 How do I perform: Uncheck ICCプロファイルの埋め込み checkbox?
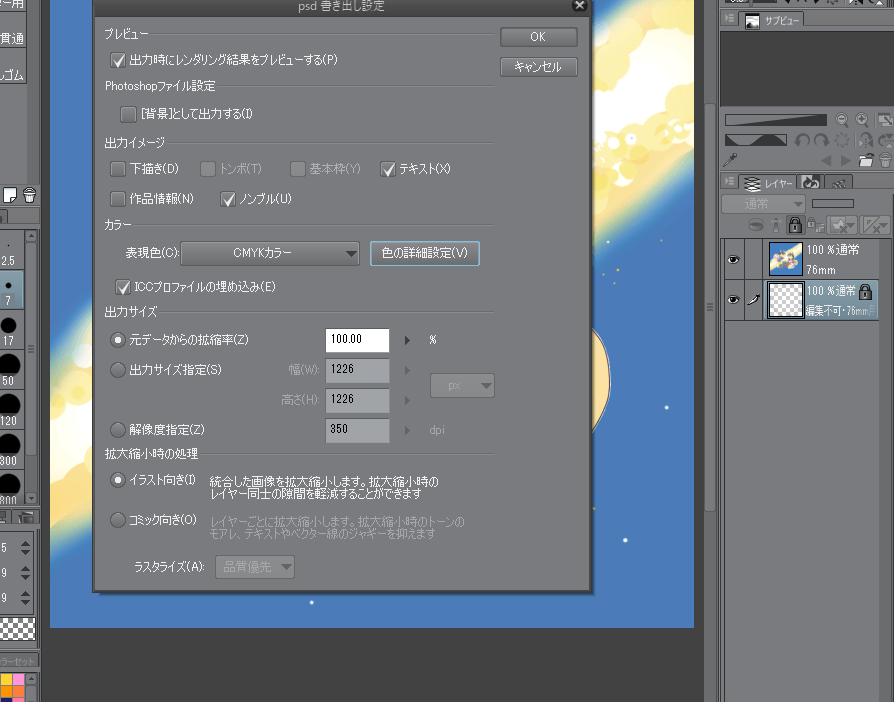124,287
